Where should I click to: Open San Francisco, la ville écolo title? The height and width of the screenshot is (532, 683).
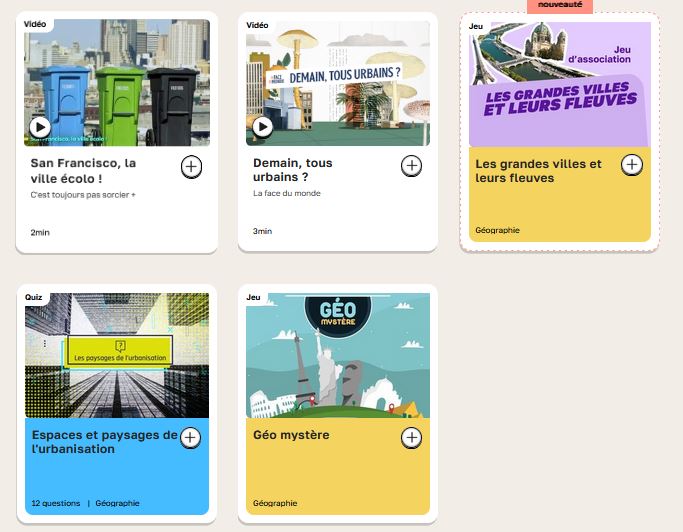click(83, 171)
